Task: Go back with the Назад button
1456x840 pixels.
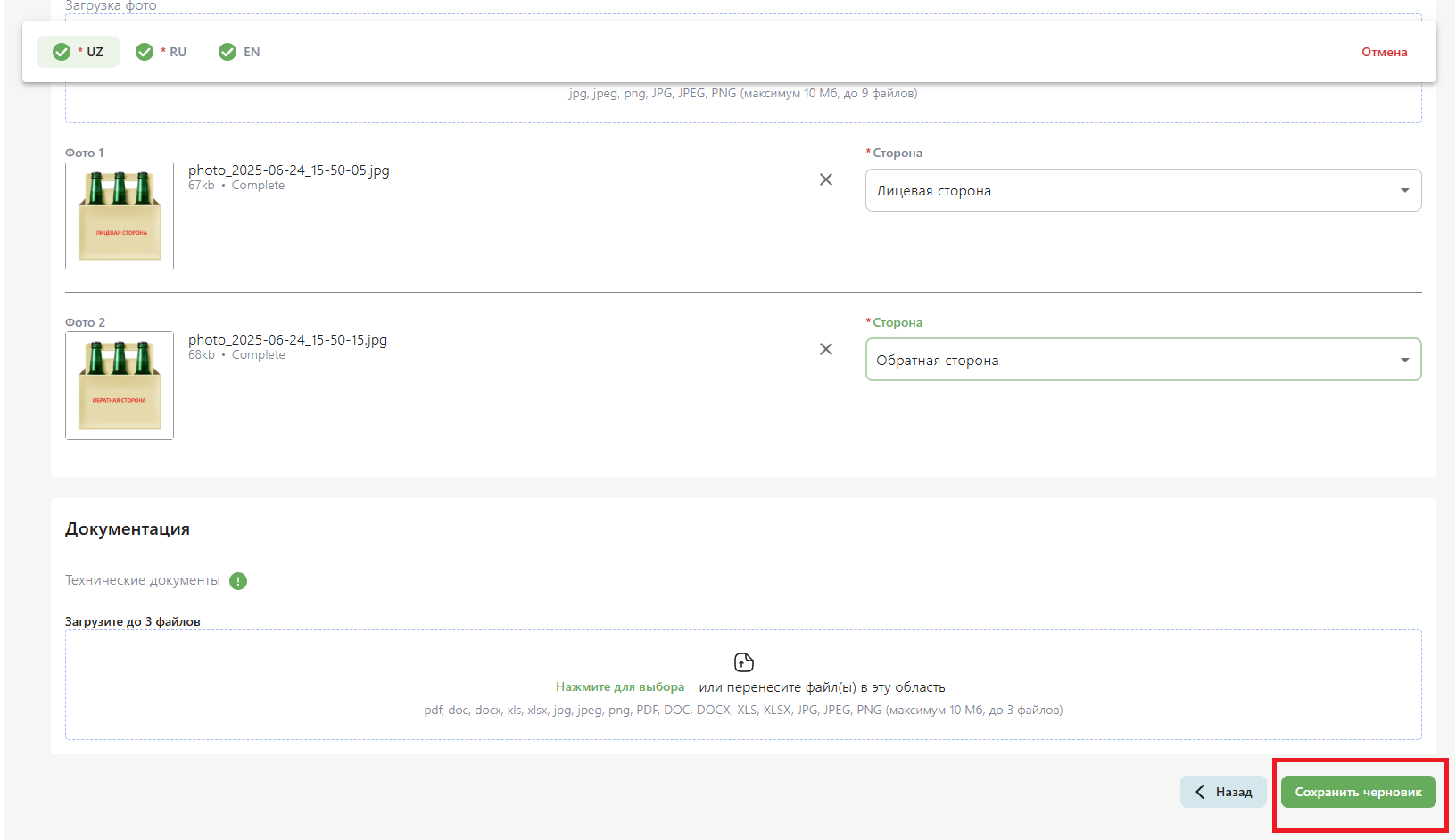Action: click(1223, 792)
